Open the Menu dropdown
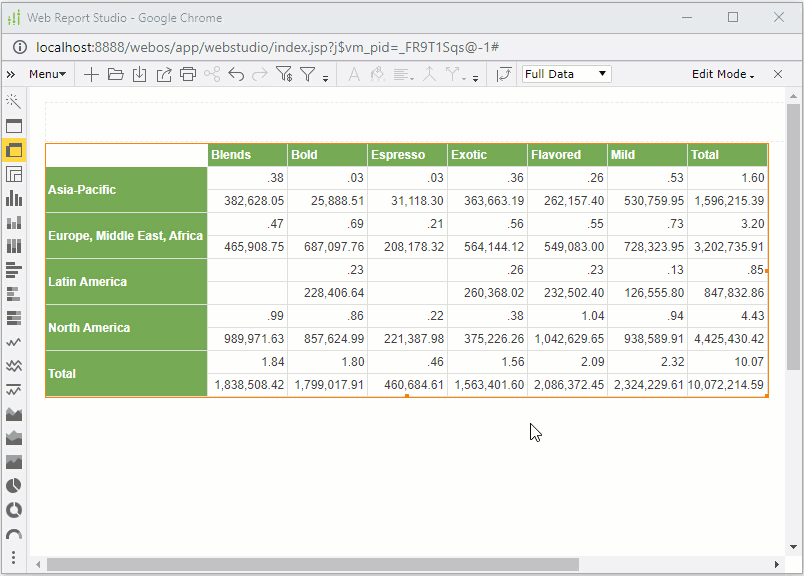This screenshot has width=804, height=576. (47, 74)
